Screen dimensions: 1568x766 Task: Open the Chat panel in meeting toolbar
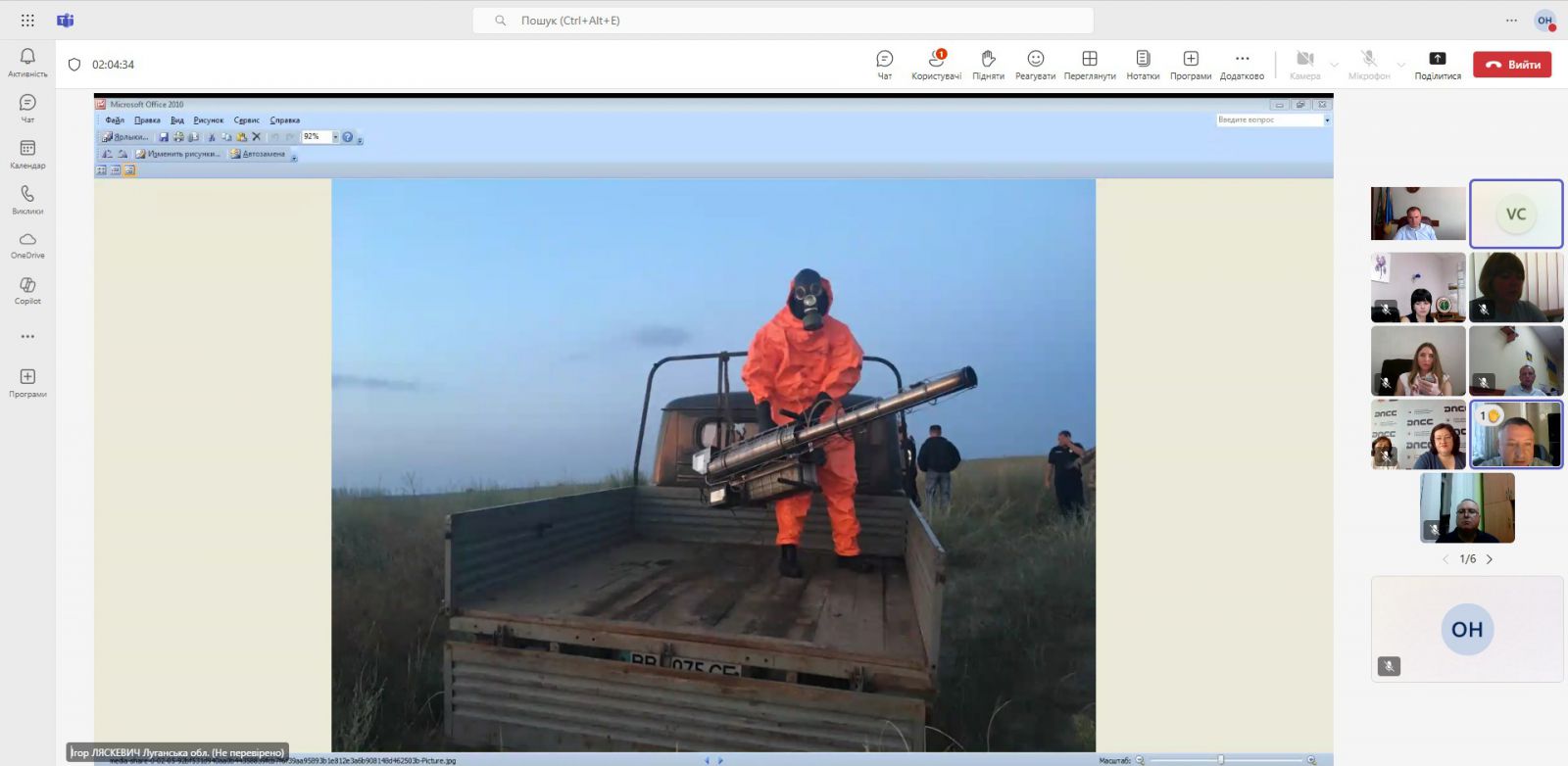(x=884, y=64)
